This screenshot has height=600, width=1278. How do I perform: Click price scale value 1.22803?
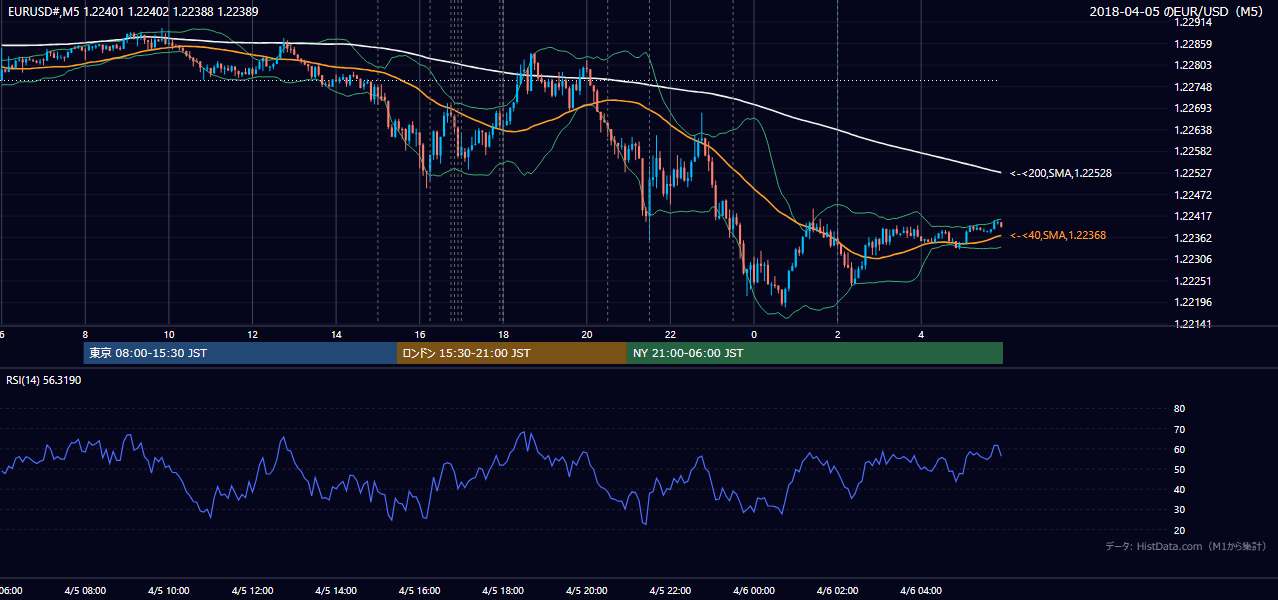click(1193, 65)
